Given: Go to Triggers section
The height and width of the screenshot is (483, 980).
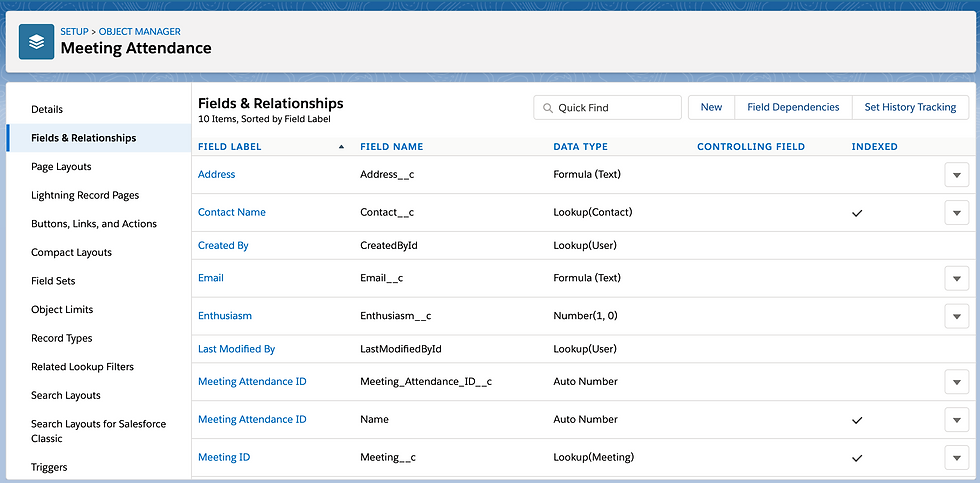Looking at the screenshot, I should [49, 467].
